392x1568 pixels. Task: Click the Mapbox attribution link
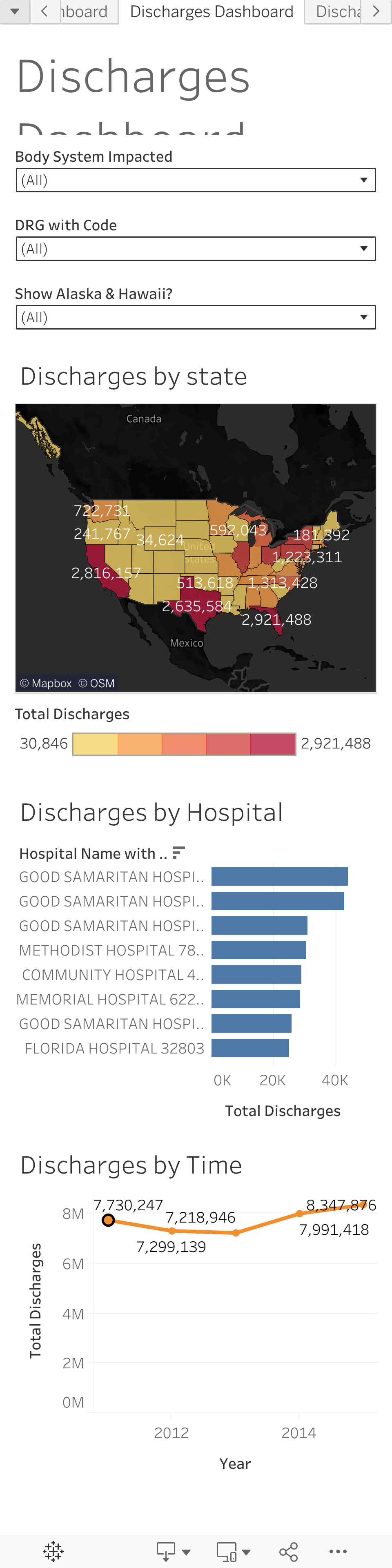click(46, 683)
